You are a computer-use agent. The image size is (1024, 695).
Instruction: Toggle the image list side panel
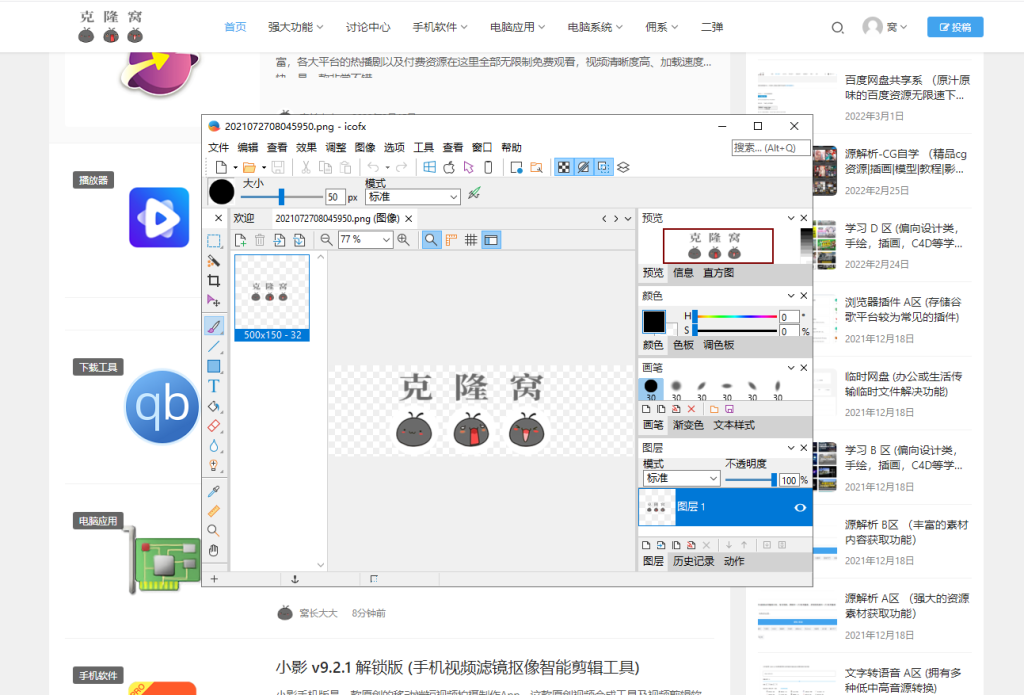click(x=491, y=240)
